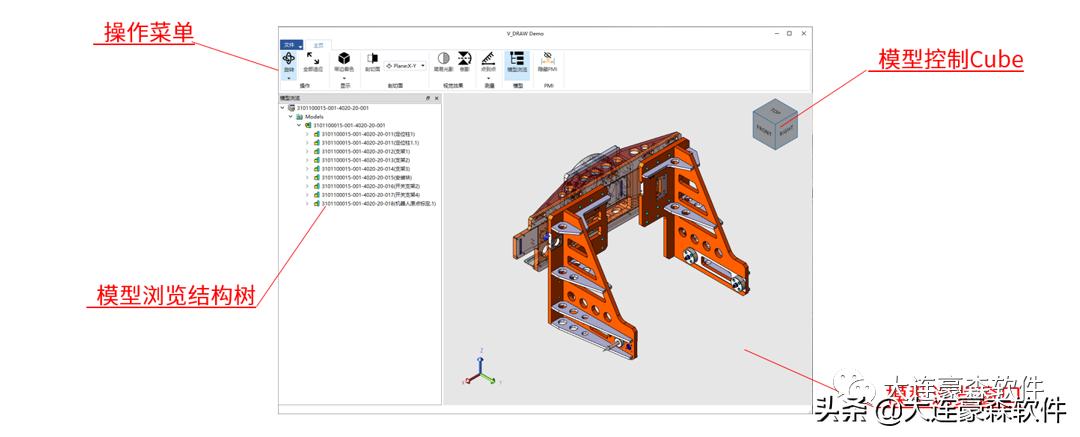Toggle the Model Browser (模型浏览) panel button
This screenshot has width=1080, height=437.
click(x=517, y=59)
